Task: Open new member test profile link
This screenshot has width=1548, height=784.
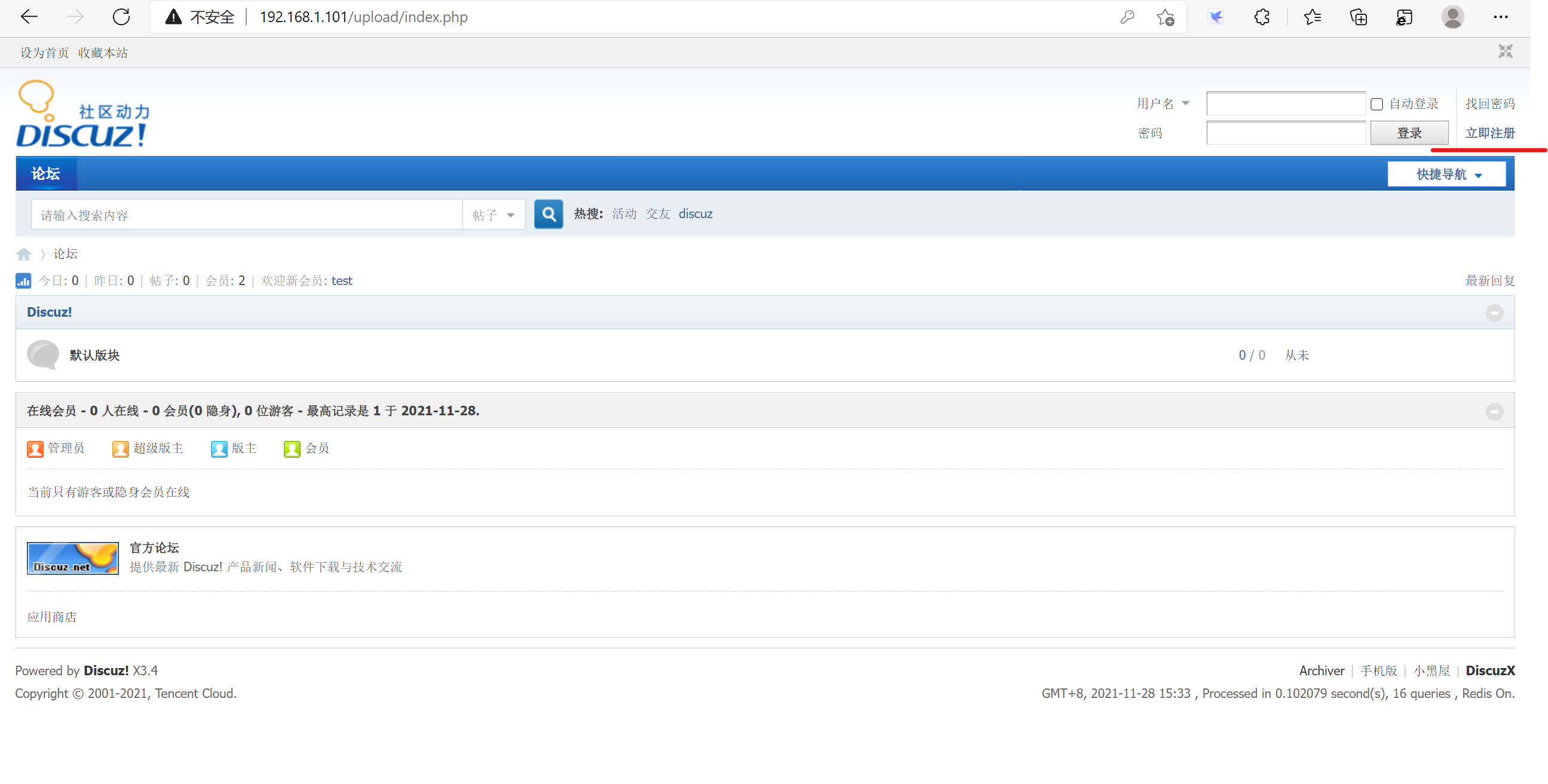Action: (341, 281)
